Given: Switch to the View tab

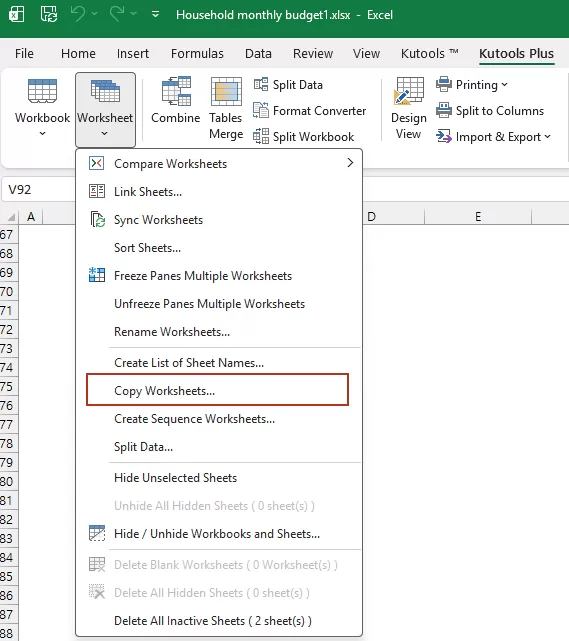Looking at the screenshot, I should [x=366, y=54].
